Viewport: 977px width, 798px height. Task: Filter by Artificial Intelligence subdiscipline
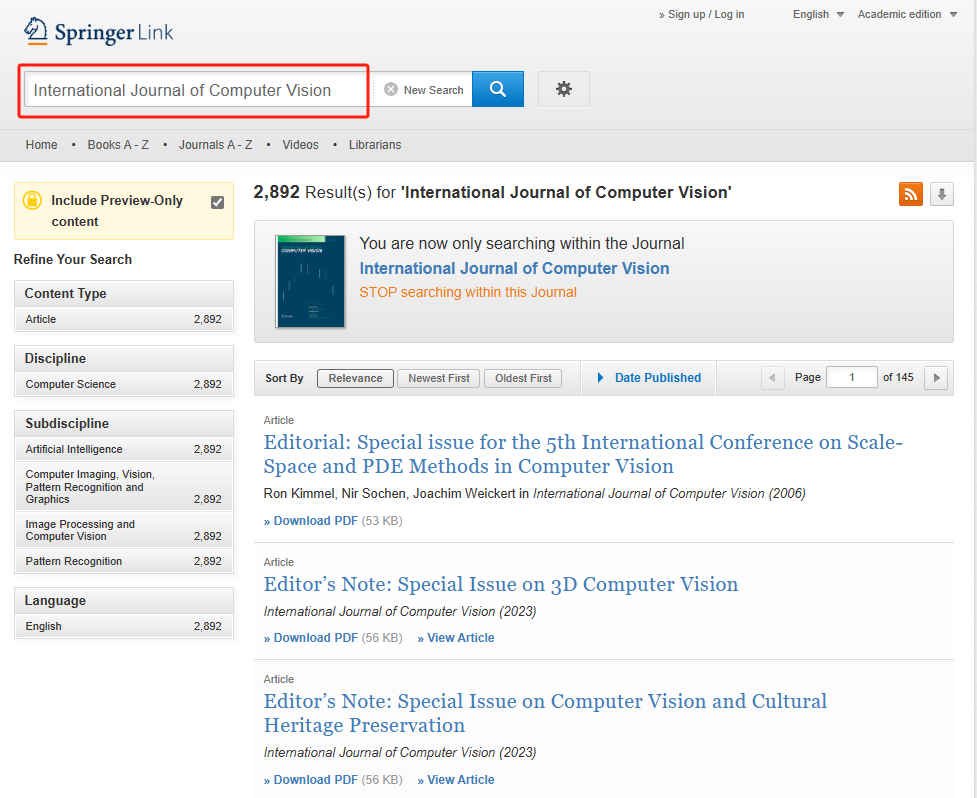tap(123, 449)
